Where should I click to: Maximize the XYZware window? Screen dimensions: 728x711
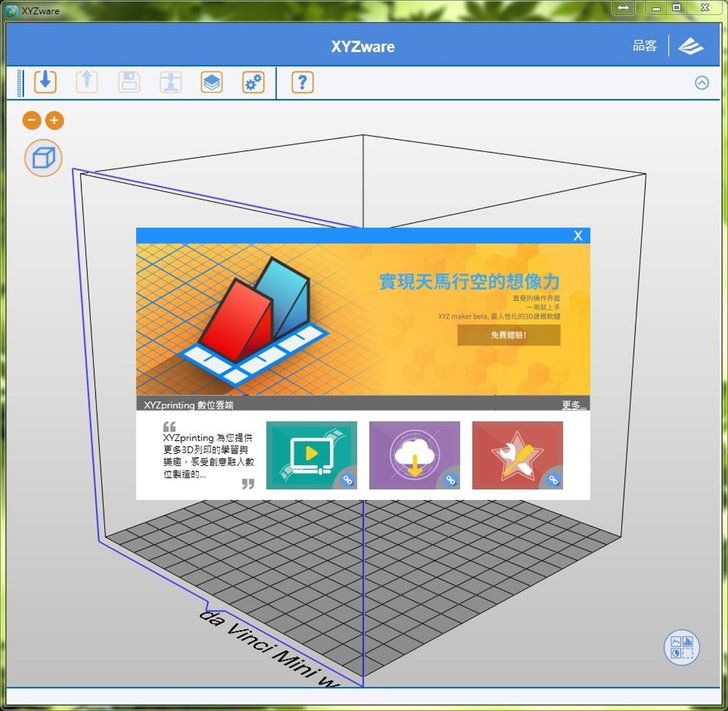tap(676, 7)
